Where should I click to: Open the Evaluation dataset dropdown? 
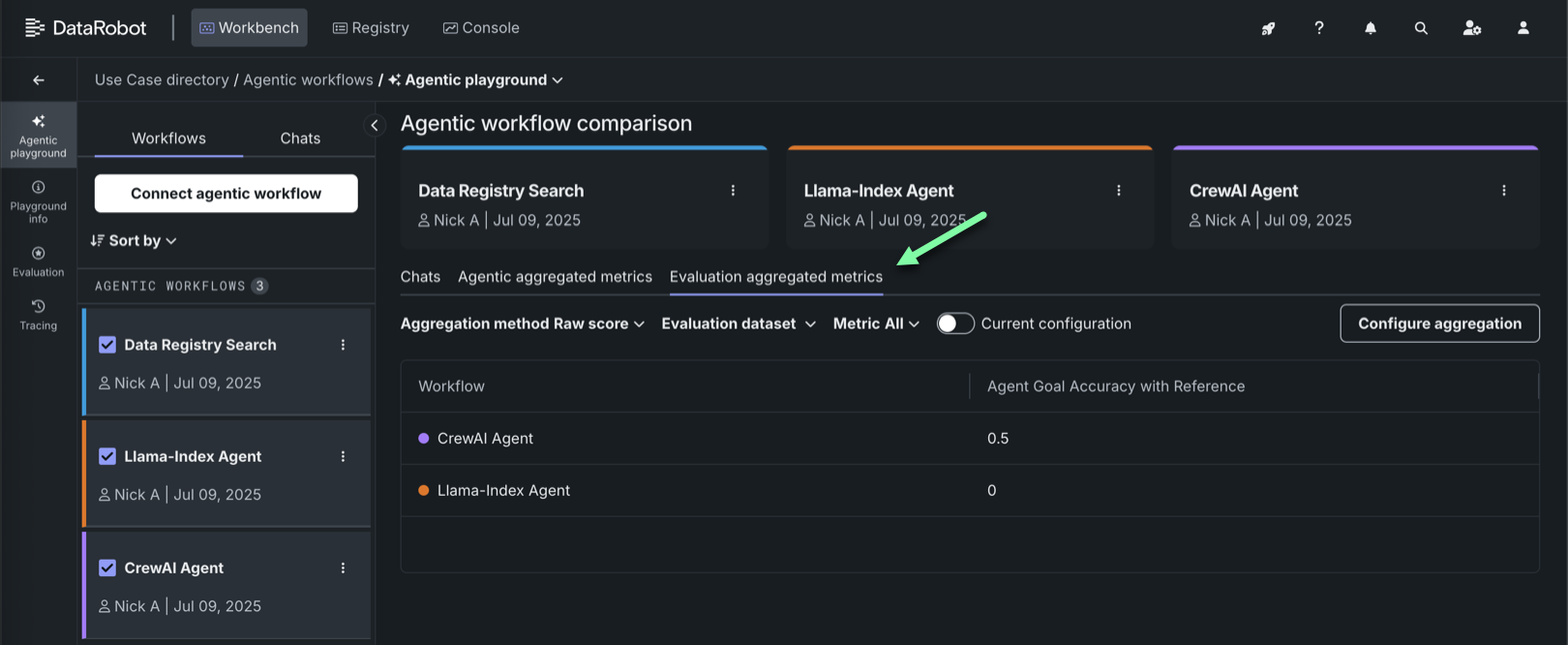pyautogui.click(x=739, y=323)
